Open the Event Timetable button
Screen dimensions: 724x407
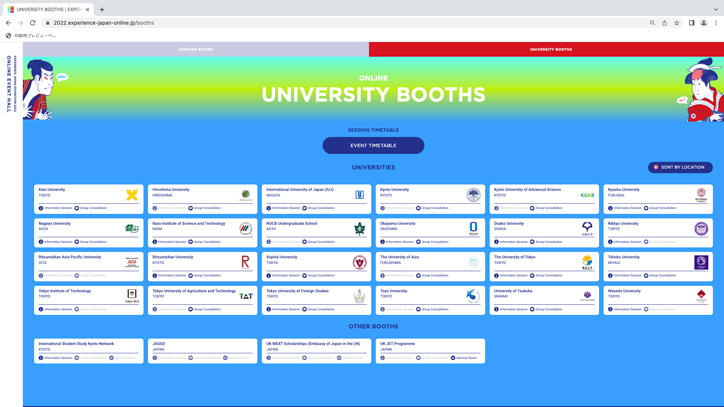[373, 146]
